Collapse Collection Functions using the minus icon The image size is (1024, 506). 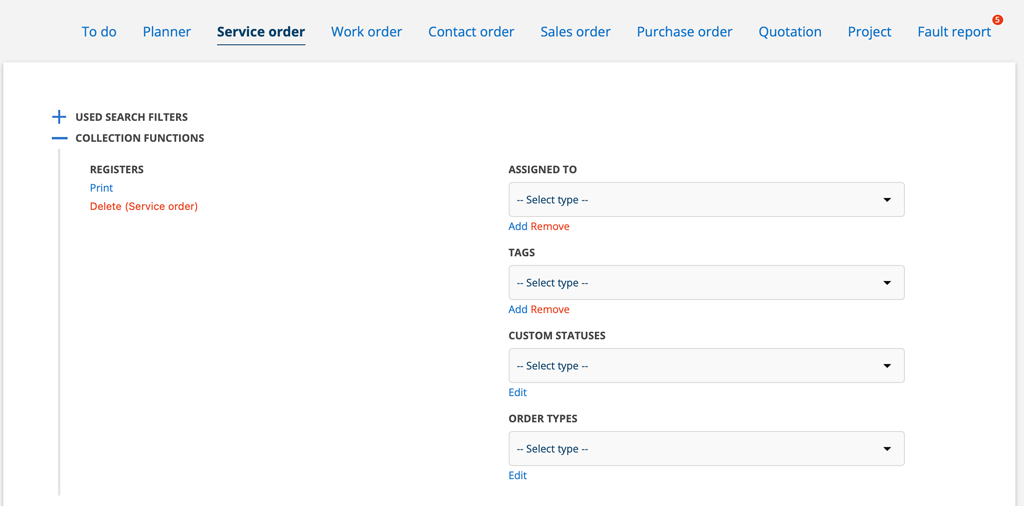(59, 138)
